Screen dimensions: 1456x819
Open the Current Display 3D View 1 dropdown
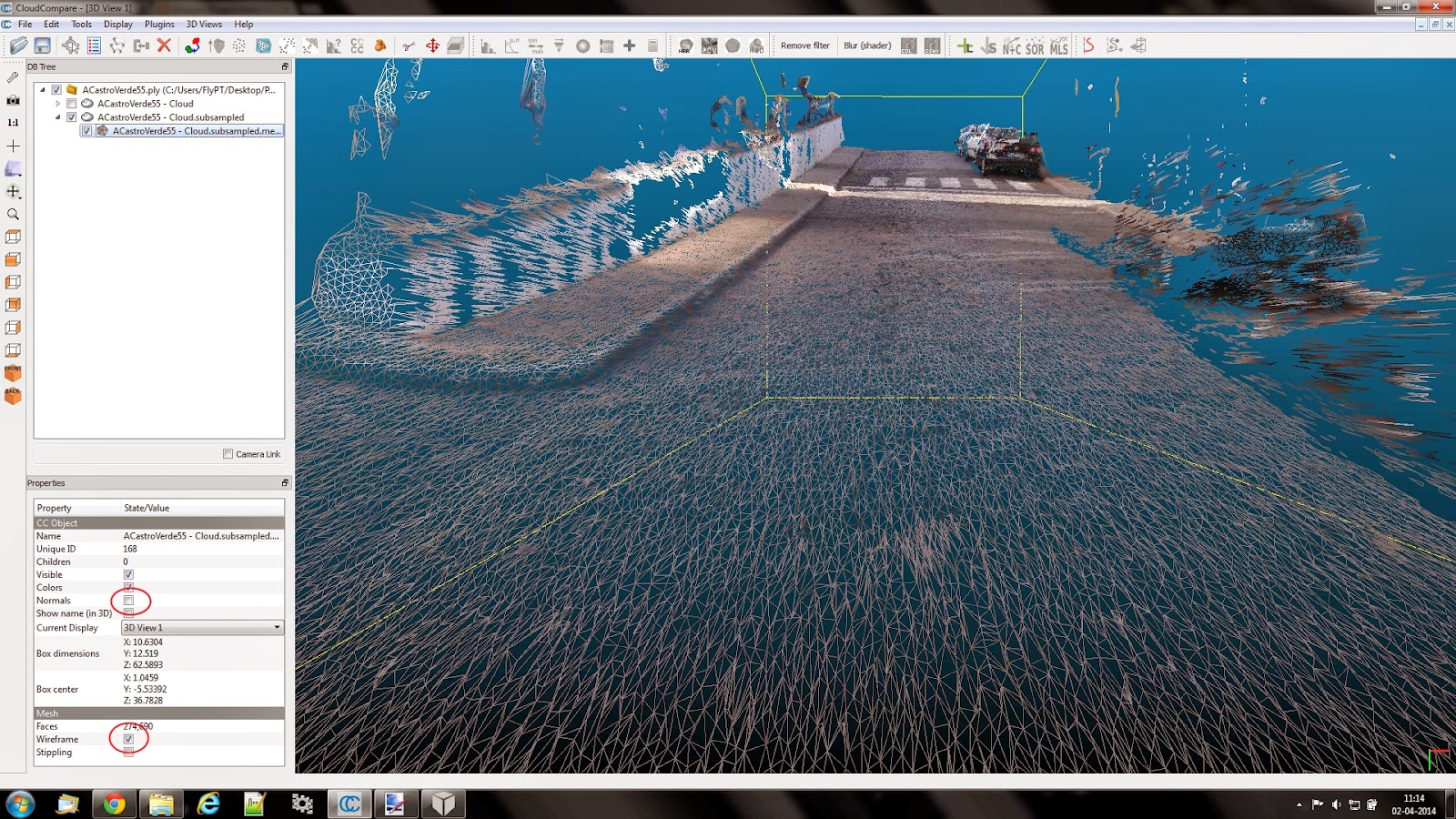pos(202,628)
